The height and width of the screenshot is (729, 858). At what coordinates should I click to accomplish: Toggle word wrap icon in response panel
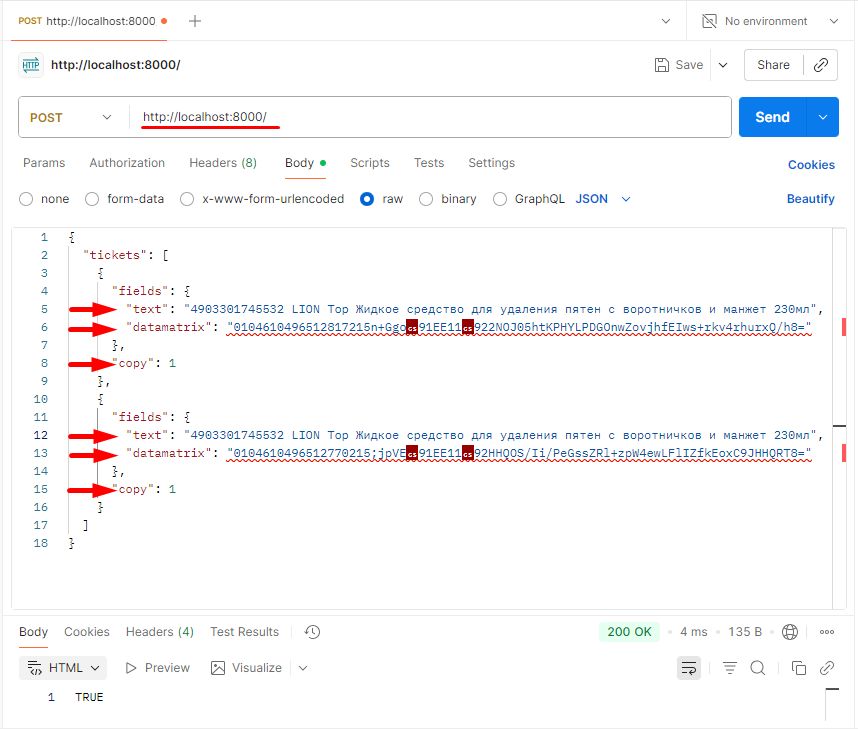click(688, 668)
